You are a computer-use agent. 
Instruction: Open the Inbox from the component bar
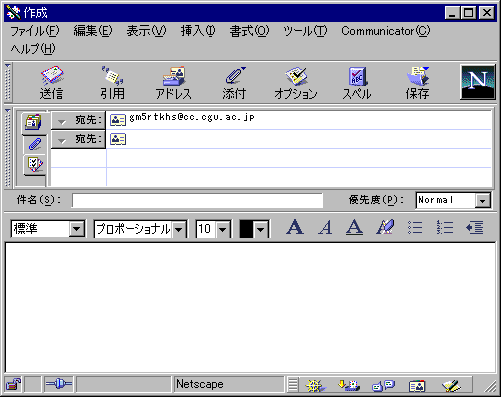(349, 385)
